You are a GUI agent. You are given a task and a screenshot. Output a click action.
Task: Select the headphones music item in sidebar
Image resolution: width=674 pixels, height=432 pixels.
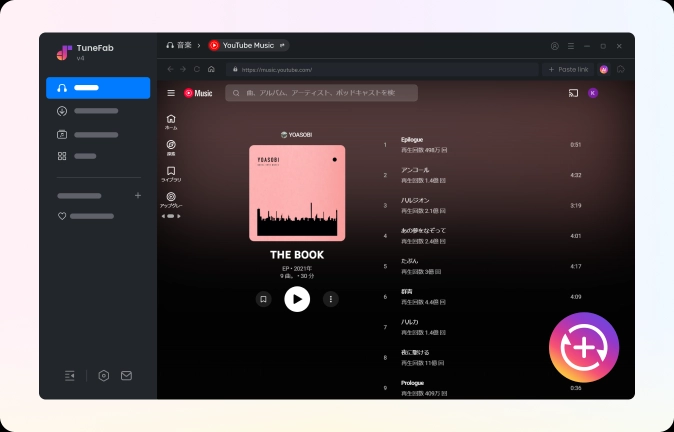pos(98,88)
